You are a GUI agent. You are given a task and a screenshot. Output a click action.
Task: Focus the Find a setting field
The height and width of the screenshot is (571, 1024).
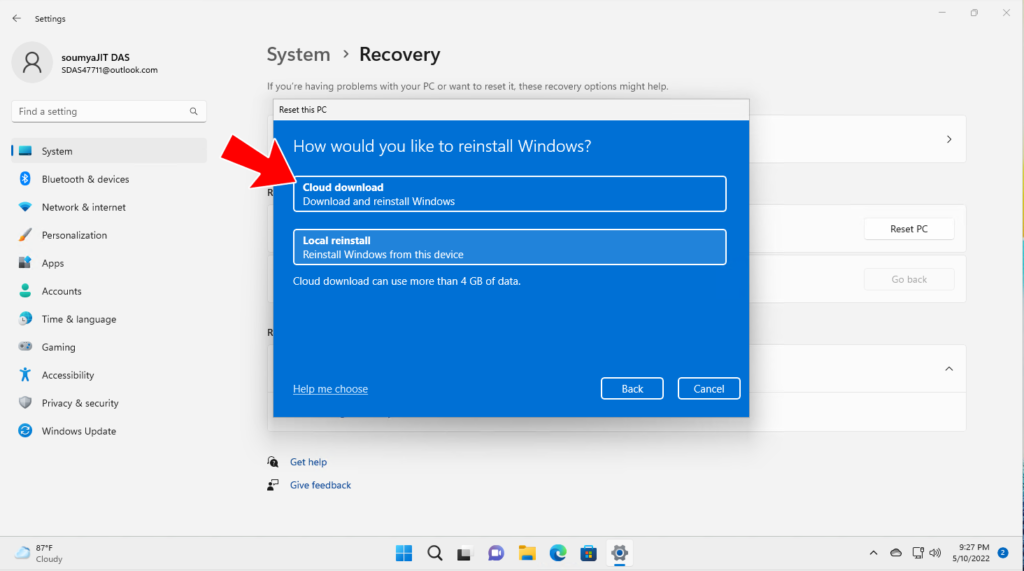coord(109,112)
